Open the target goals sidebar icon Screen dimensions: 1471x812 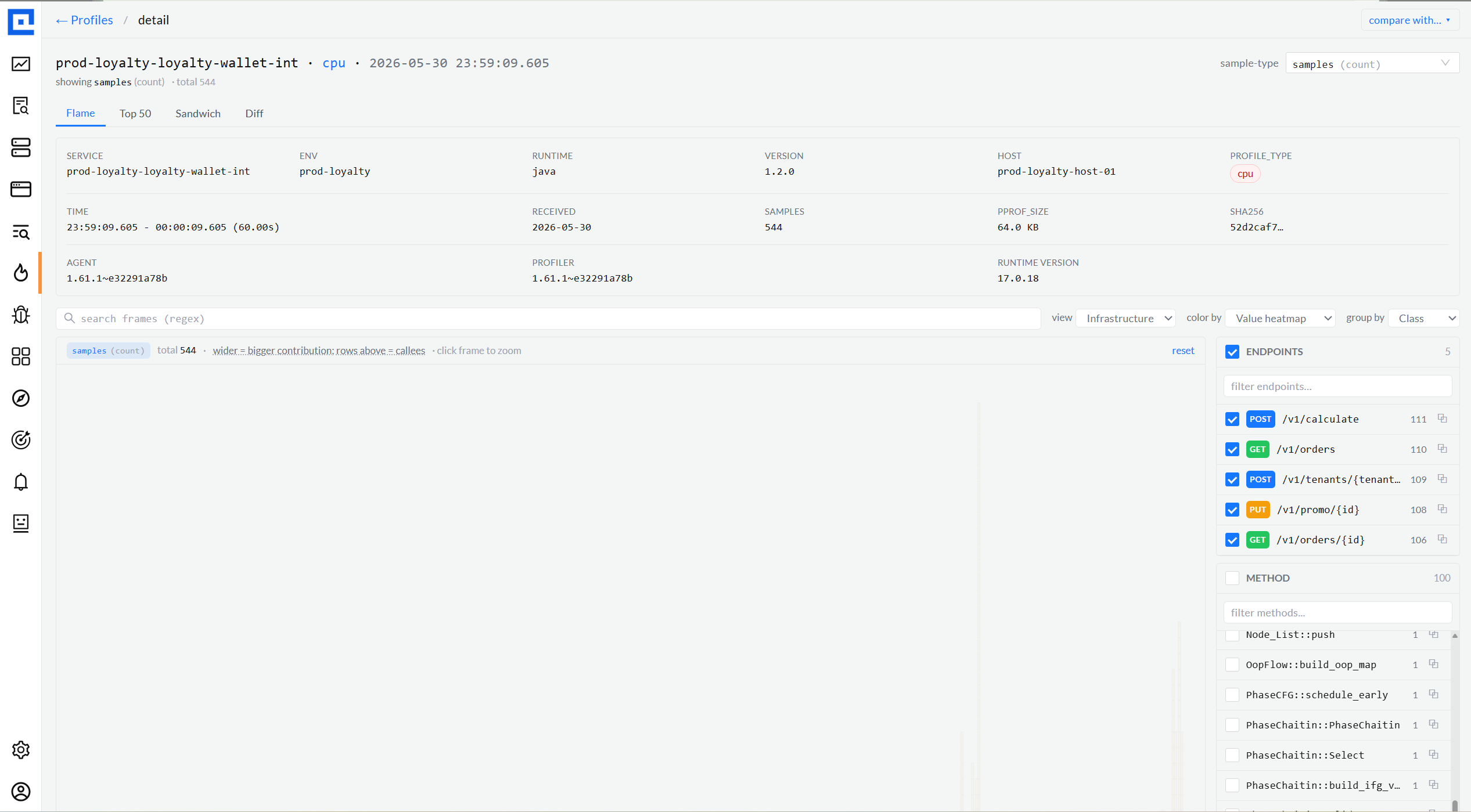click(x=21, y=440)
